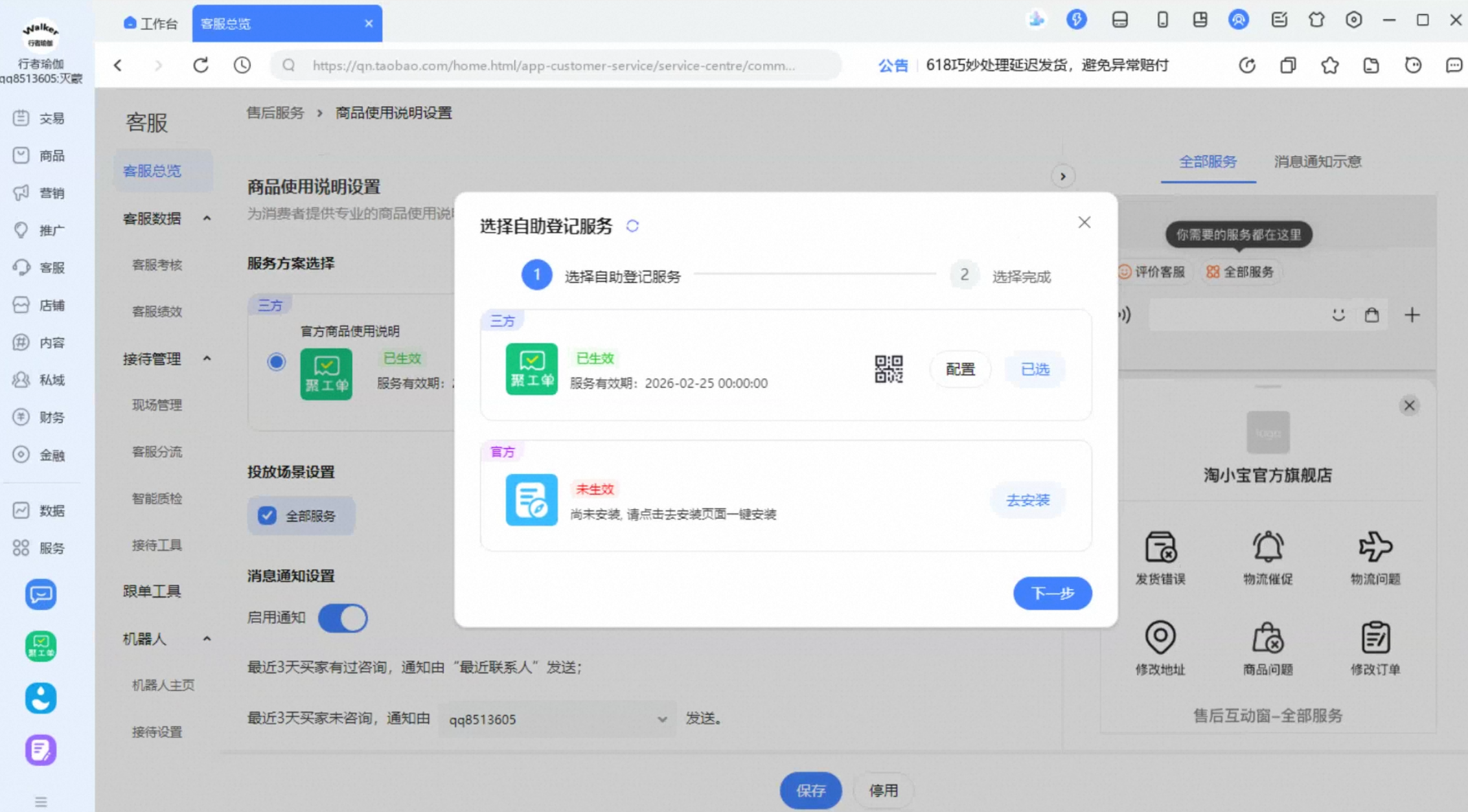Open the 金融 sidebar section
Screen dimensions: 1468x812
coord(39,455)
